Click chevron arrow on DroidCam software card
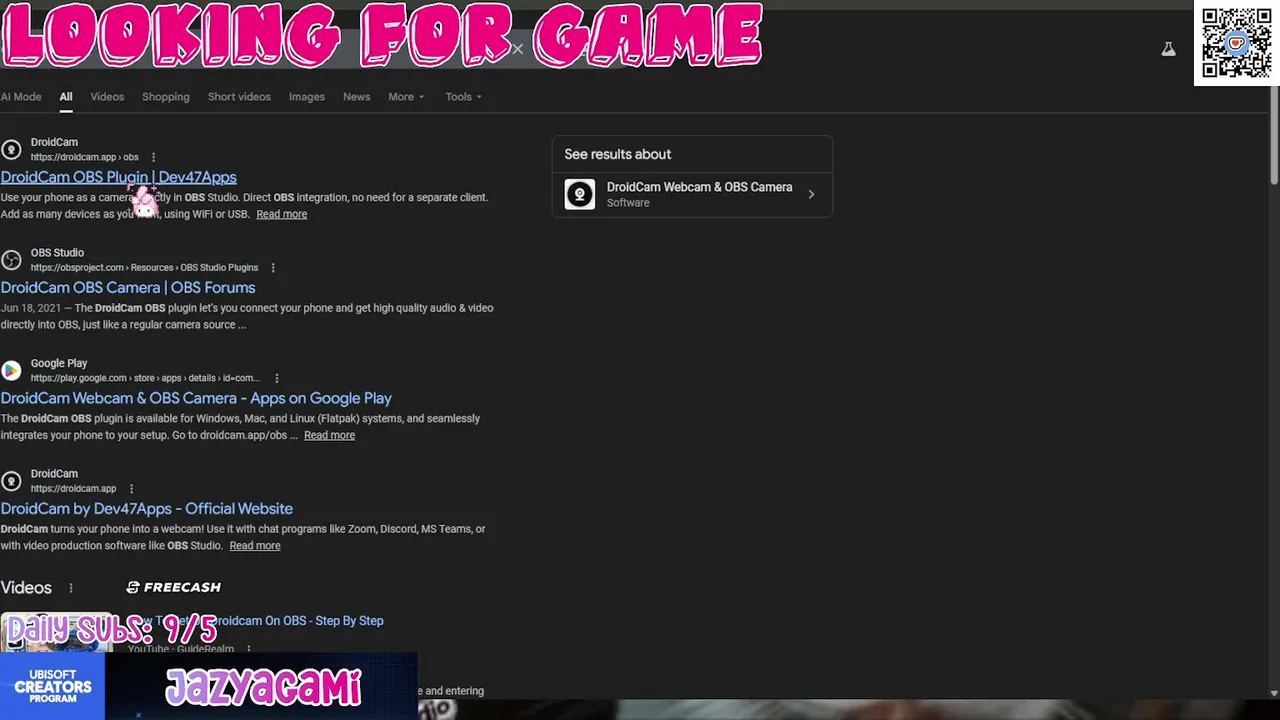 tap(811, 195)
